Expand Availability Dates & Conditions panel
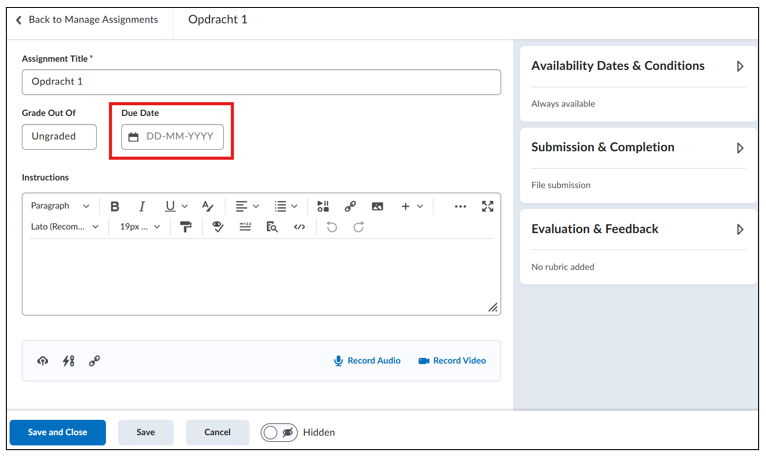This screenshot has width=766, height=461. tap(638, 66)
